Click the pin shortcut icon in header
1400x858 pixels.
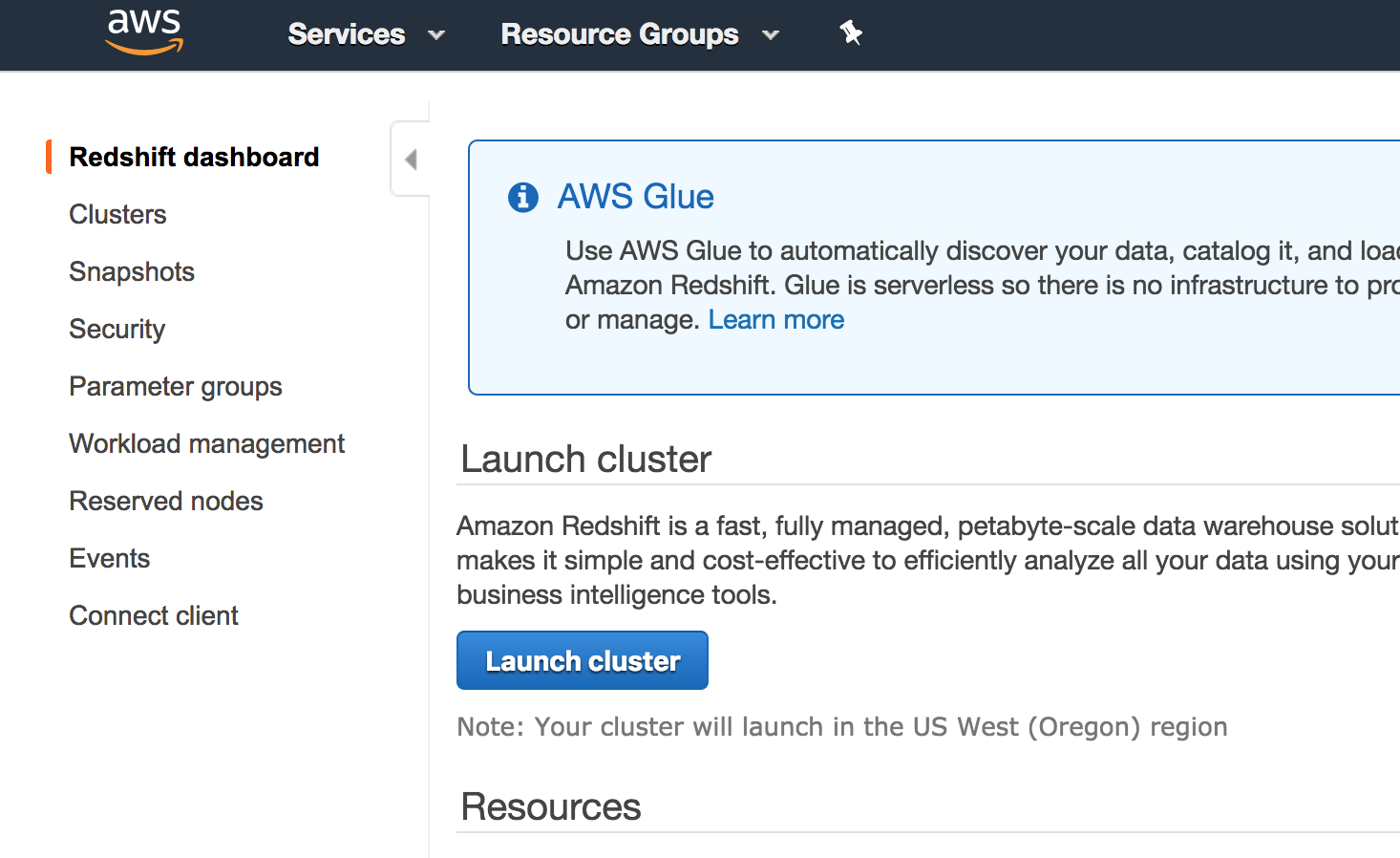pos(851,33)
